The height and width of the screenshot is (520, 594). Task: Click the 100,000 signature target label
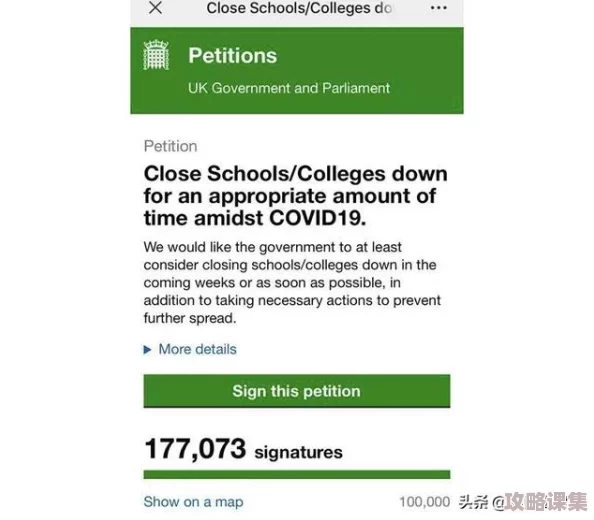coord(425,502)
